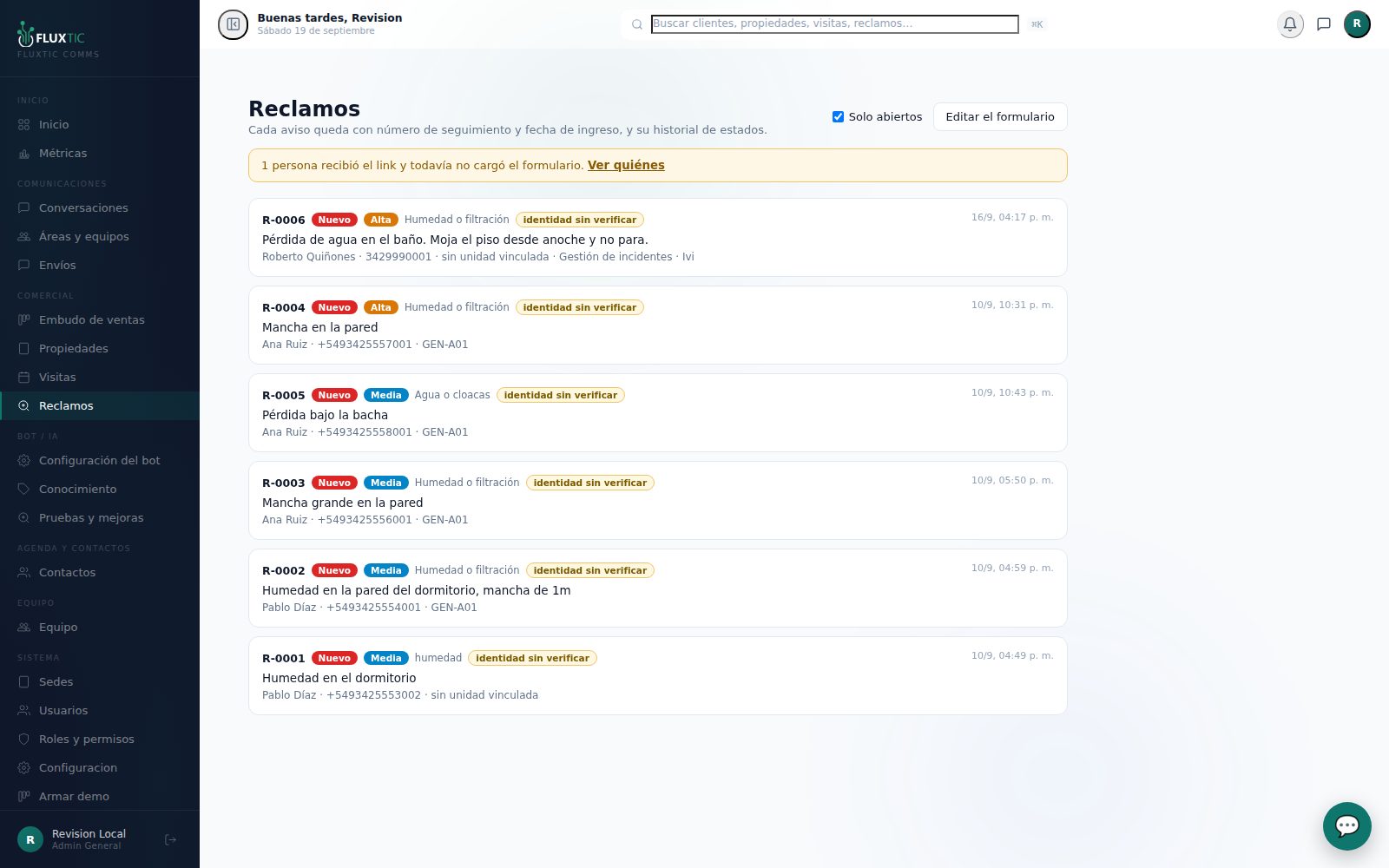Open Roles y permisos in sidebar

click(x=100, y=740)
